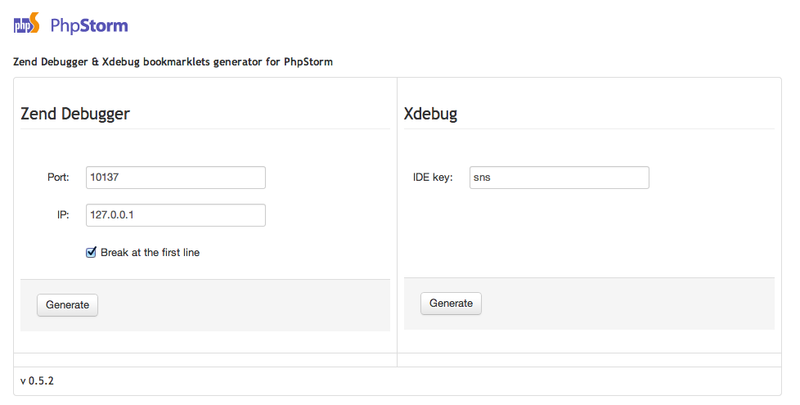The width and height of the screenshot is (800, 405).
Task: Click the bookmarklets generator page title
Action: (173, 62)
